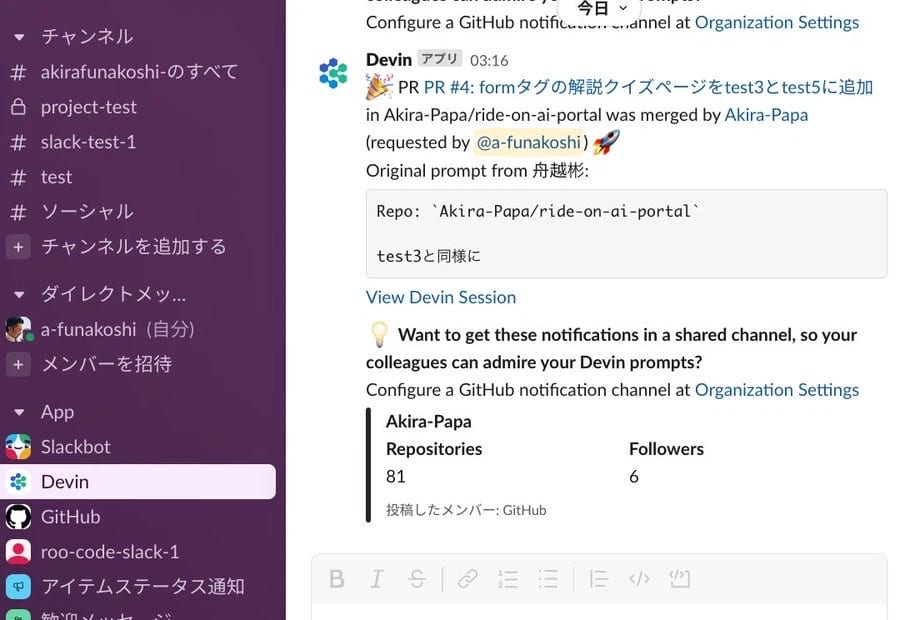Screen dimensions: 900x620
Task: Toggle bold formatting in composer
Action: tap(337, 579)
